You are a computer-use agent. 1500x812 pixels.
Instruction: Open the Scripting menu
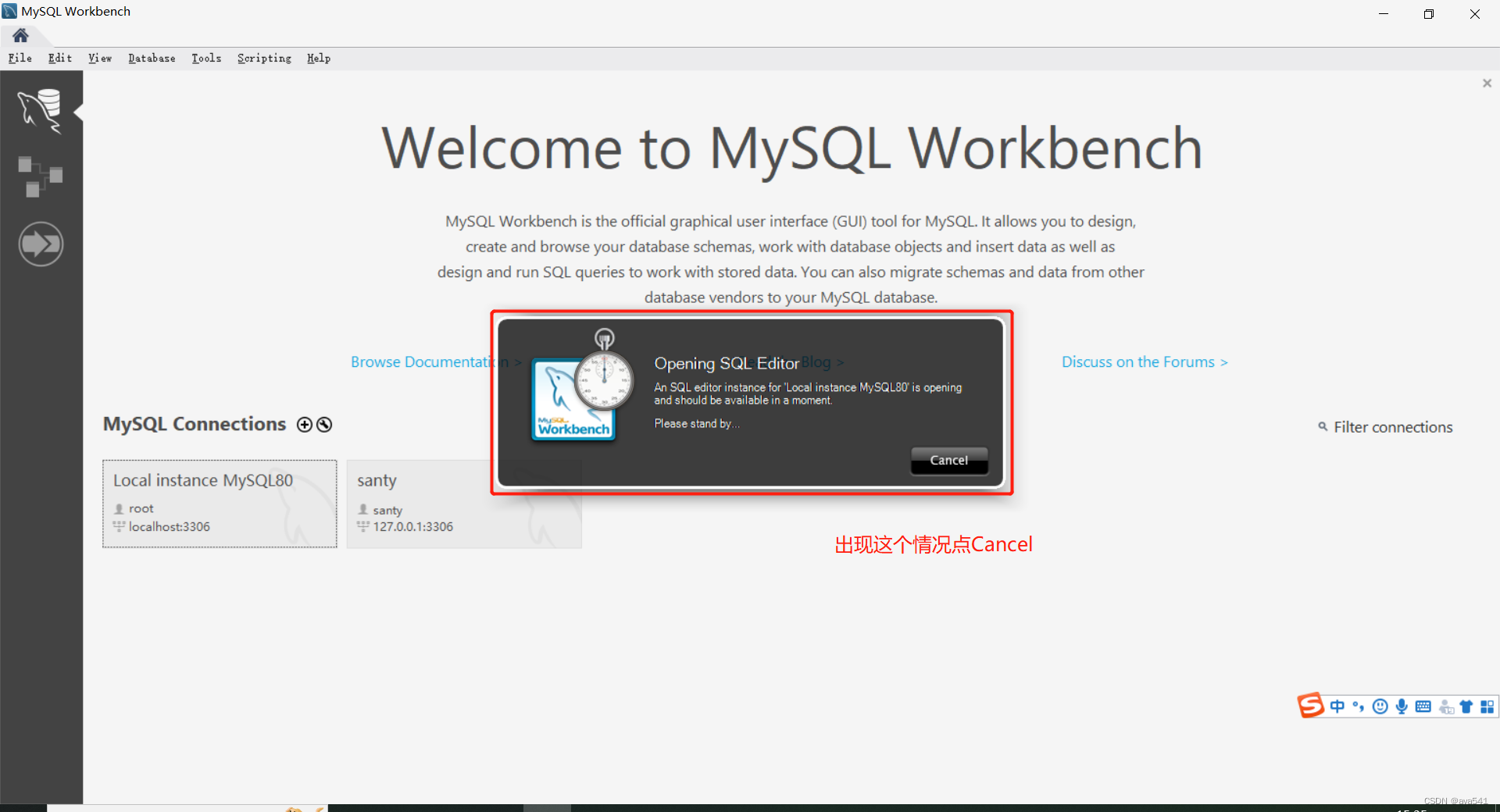[x=264, y=58]
